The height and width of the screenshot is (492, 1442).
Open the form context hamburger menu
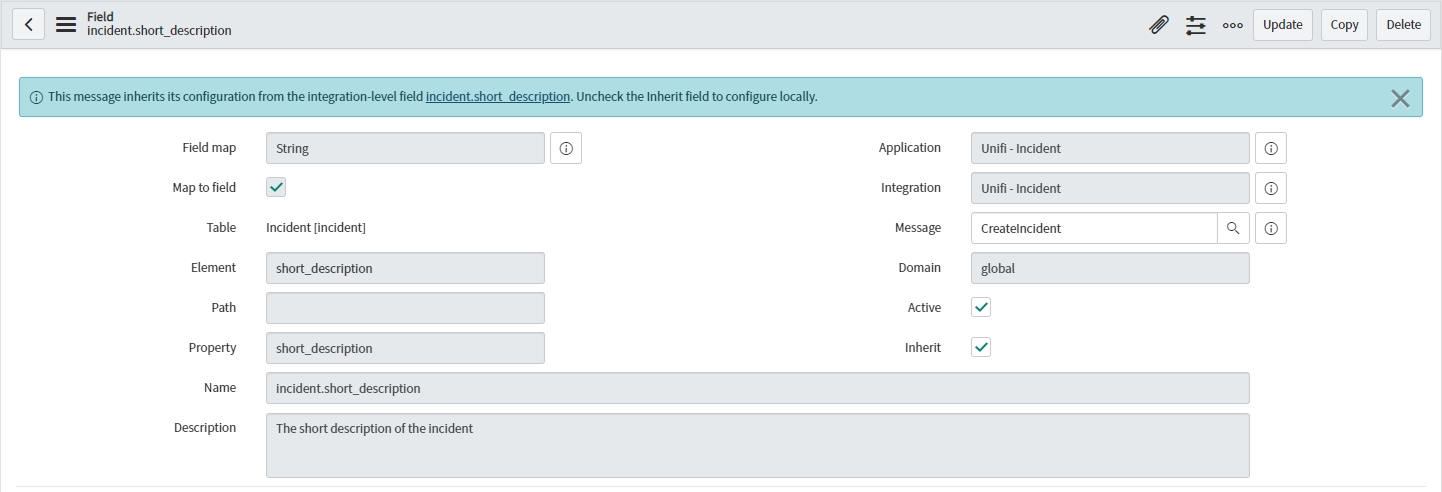coord(66,24)
